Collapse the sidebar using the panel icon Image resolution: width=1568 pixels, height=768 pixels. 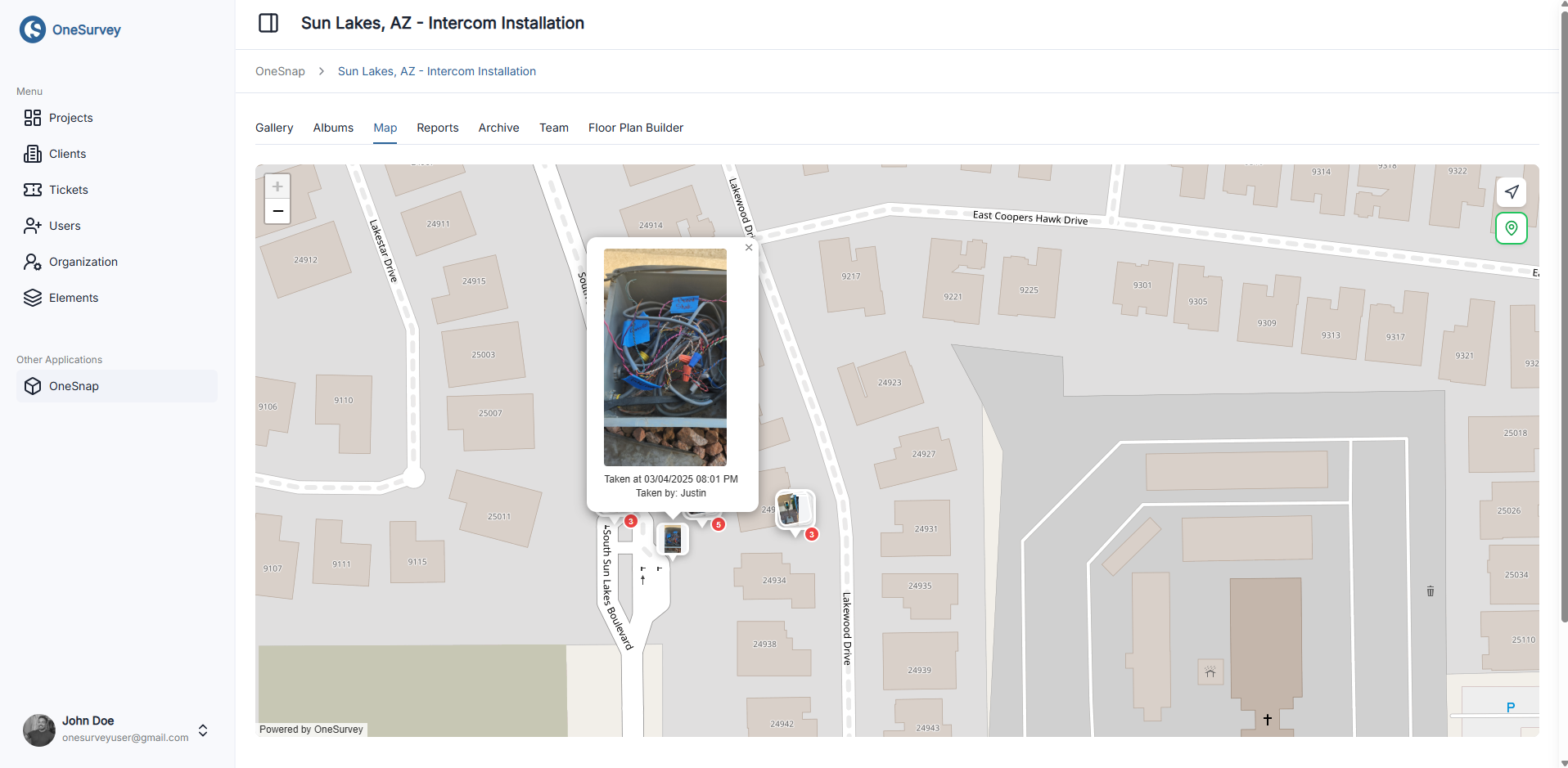pos(268,23)
